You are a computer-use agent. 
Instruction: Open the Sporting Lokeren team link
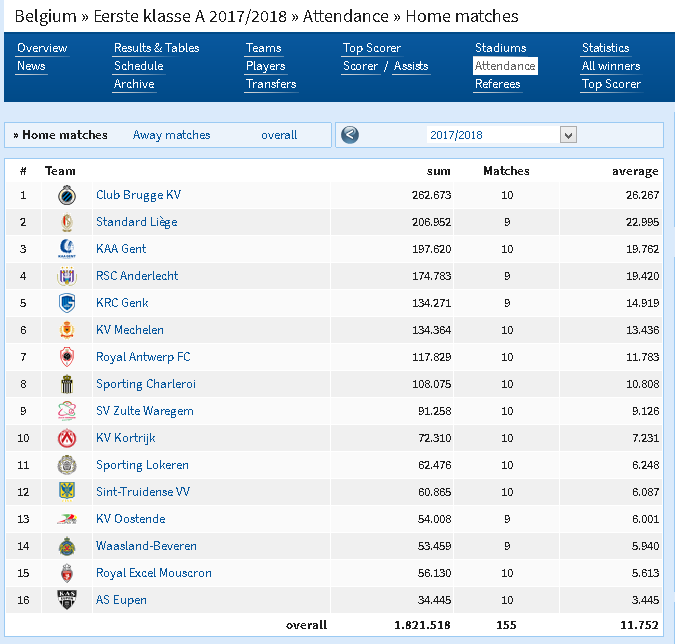(x=142, y=465)
